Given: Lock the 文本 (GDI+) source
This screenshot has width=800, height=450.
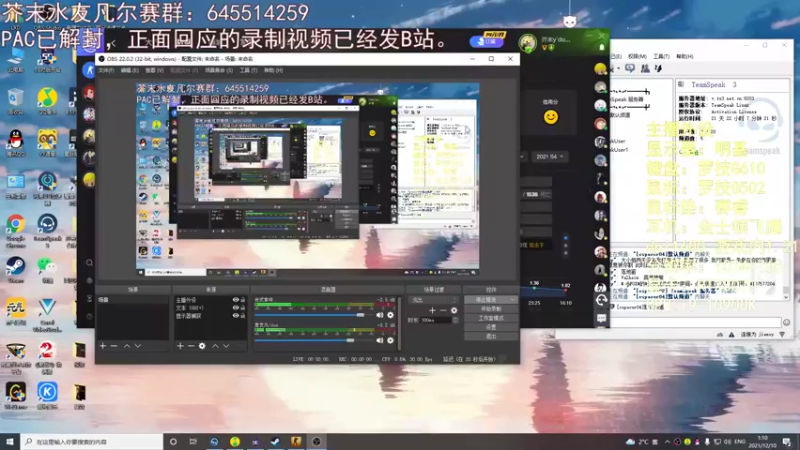Looking at the screenshot, I should [243, 308].
